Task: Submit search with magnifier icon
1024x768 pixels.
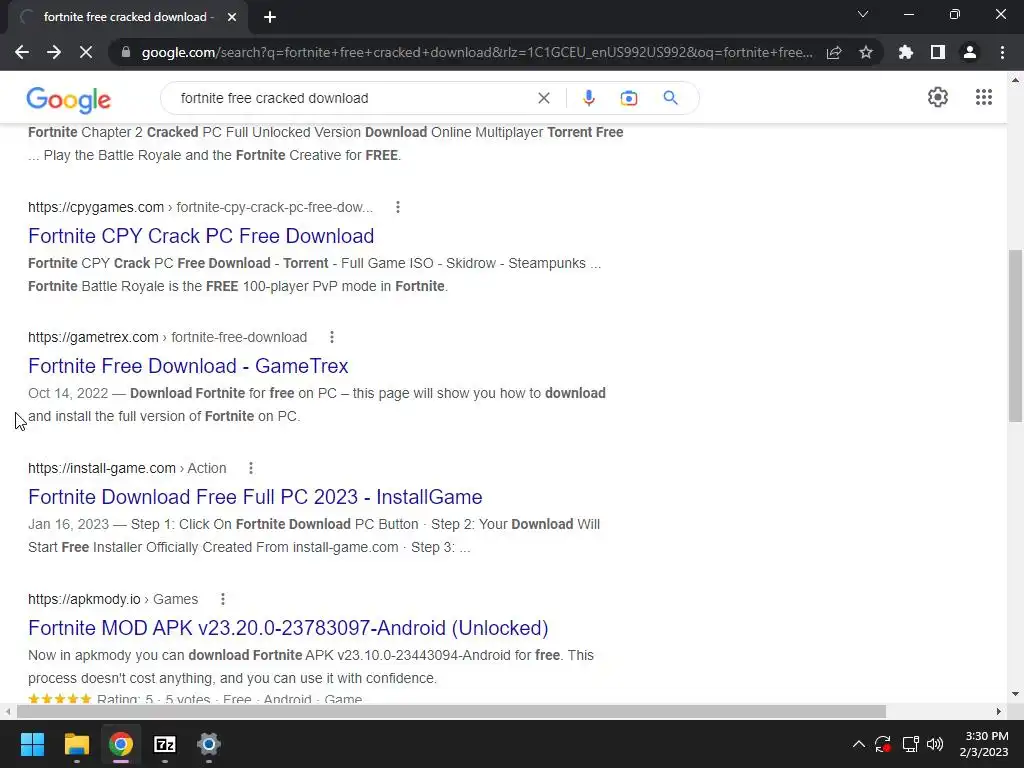Action: click(670, 98)
